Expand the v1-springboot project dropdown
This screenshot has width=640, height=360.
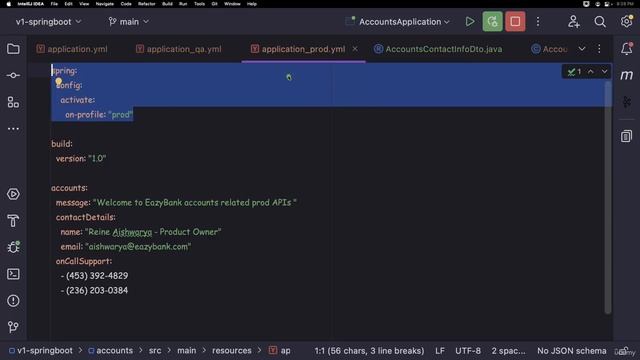(49, 22)
